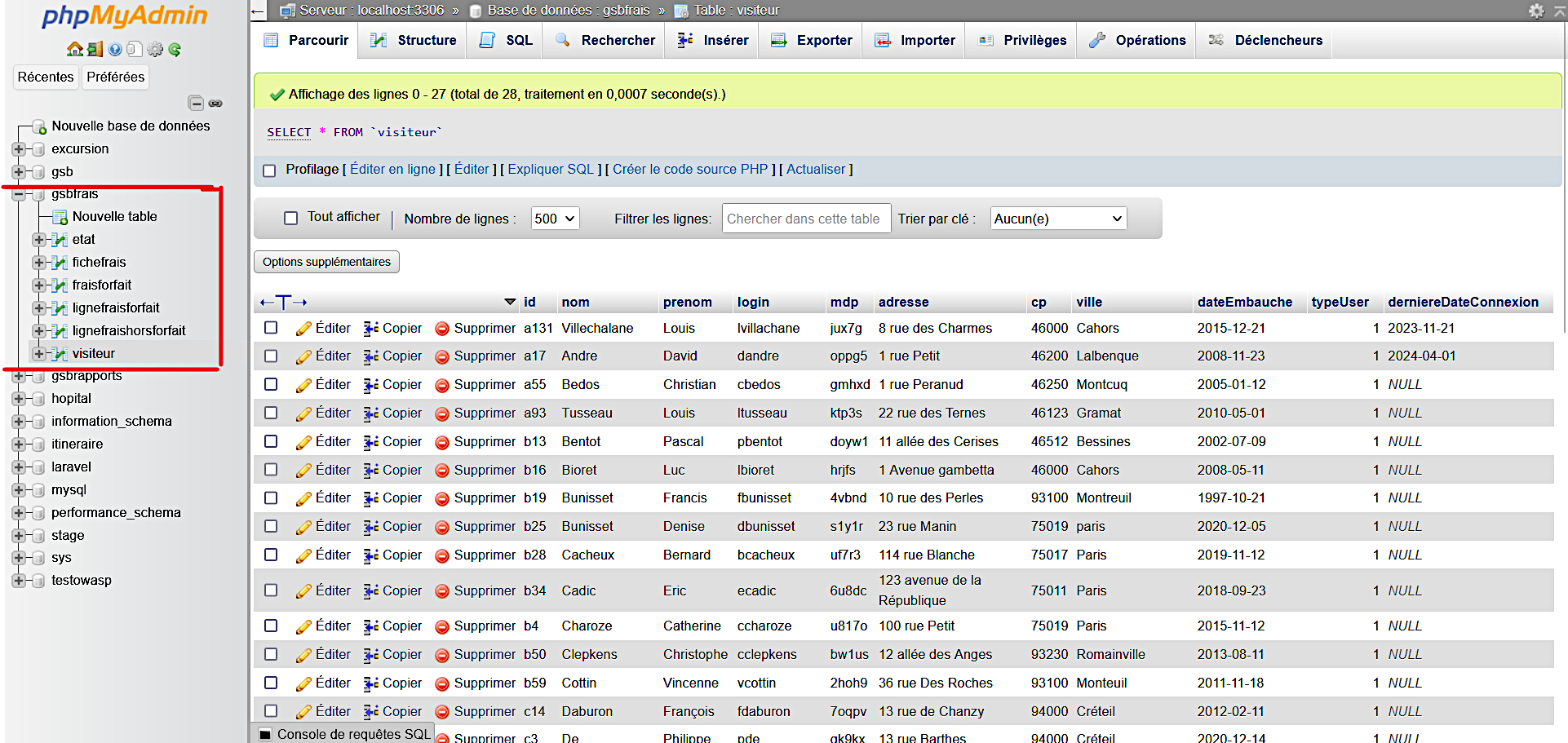This screenshot has width=1568, height=743.
Task: Click red Supprimer icon for Villechalane row
Action: 442,329
